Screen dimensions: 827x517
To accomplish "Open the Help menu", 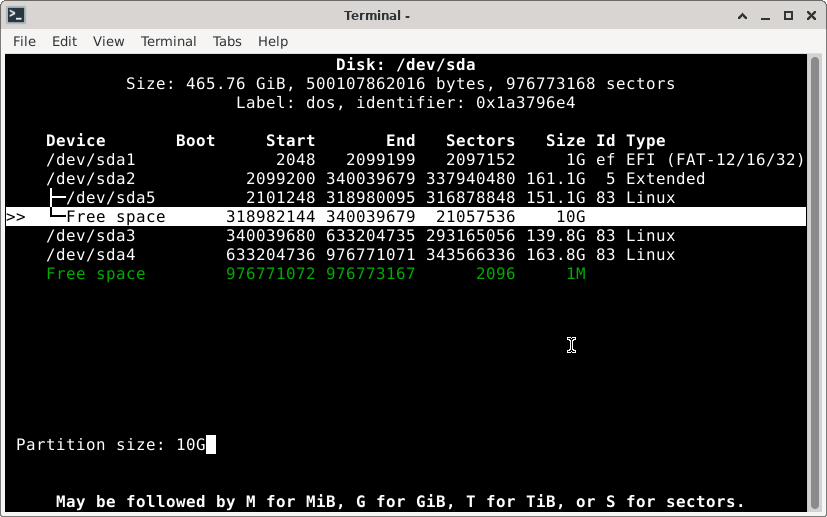I will 273,41.
